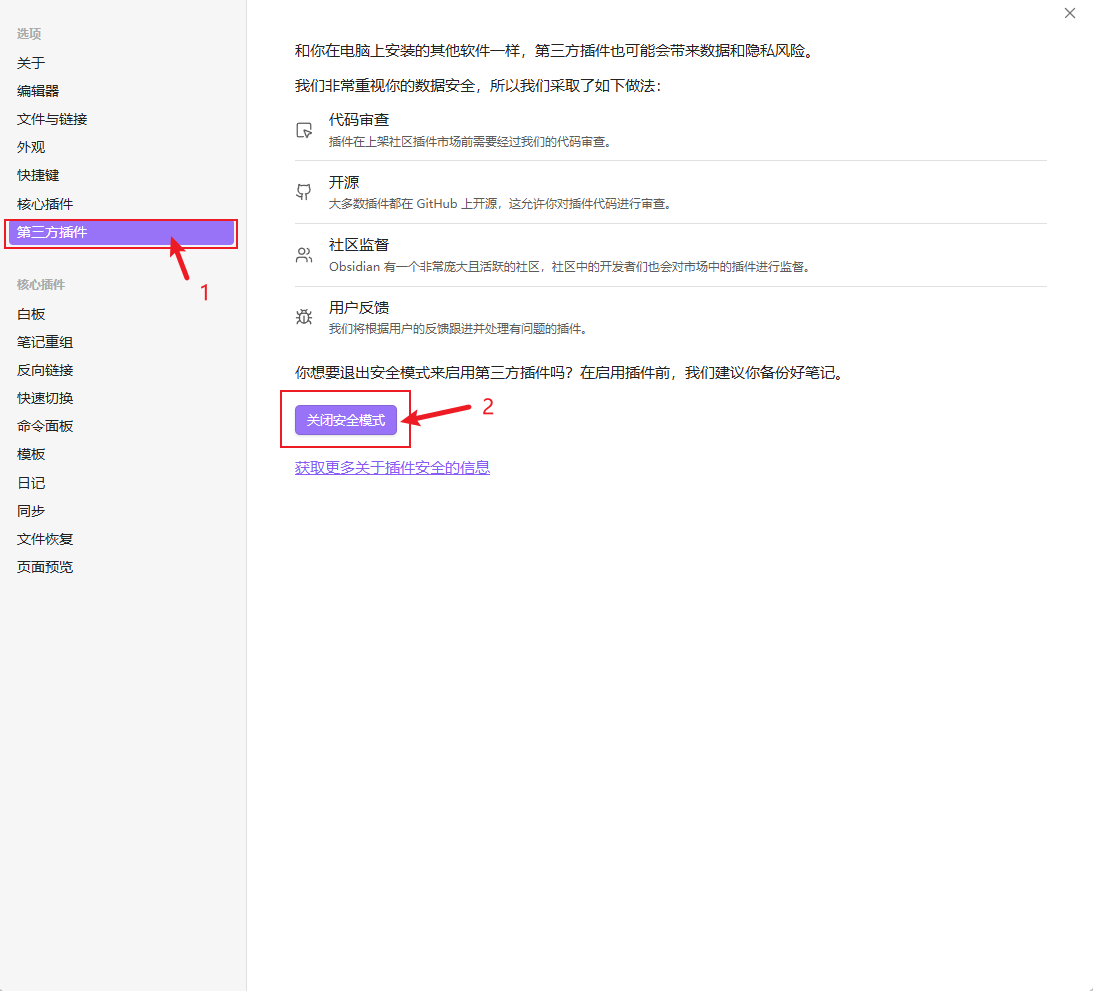This screenshot has height=991, width=1093.
Task: Select 第三方插件 in settings sidebar
Action: pyautogui.click(x=52, y=233)
